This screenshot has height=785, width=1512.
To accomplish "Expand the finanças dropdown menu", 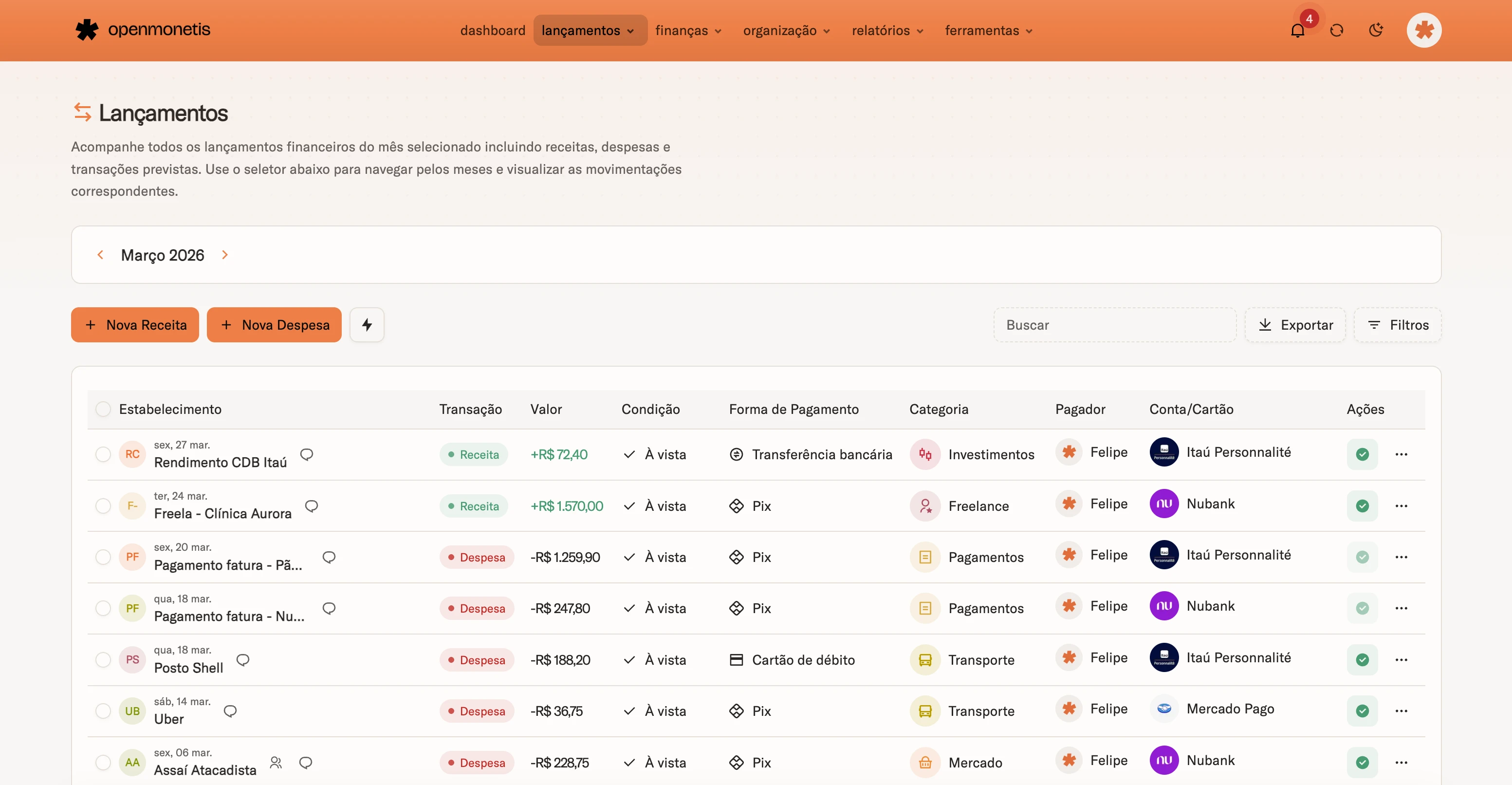I will pos(688,31).
